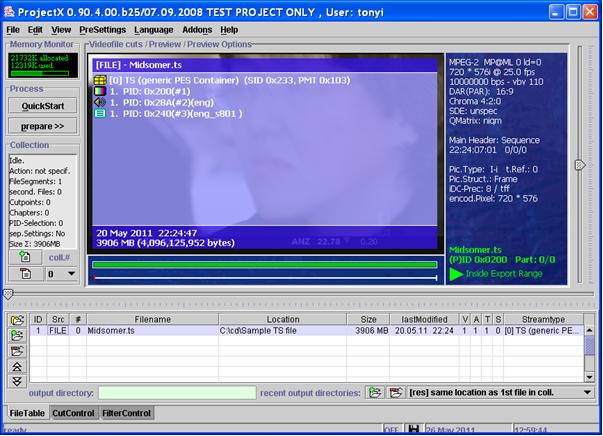Open the add-file folder icon beside the file table
This screenshot has height=436, width=603.
click(17, 320)
